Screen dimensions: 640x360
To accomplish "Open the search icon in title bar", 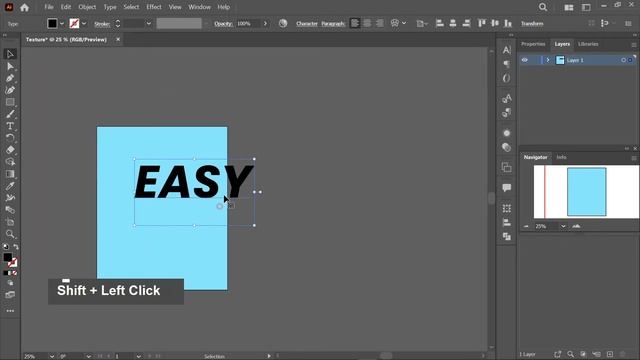I will coord(543,7).
